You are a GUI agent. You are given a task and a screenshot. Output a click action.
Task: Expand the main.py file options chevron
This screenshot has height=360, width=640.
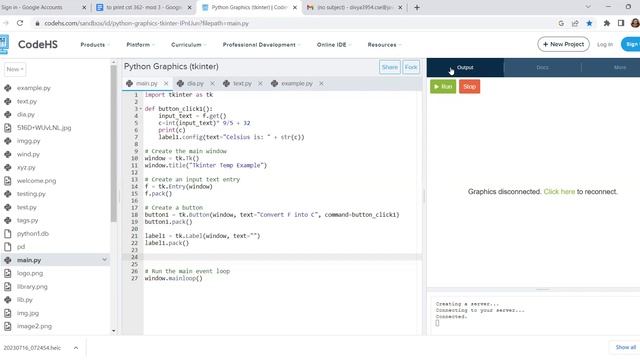104,260
